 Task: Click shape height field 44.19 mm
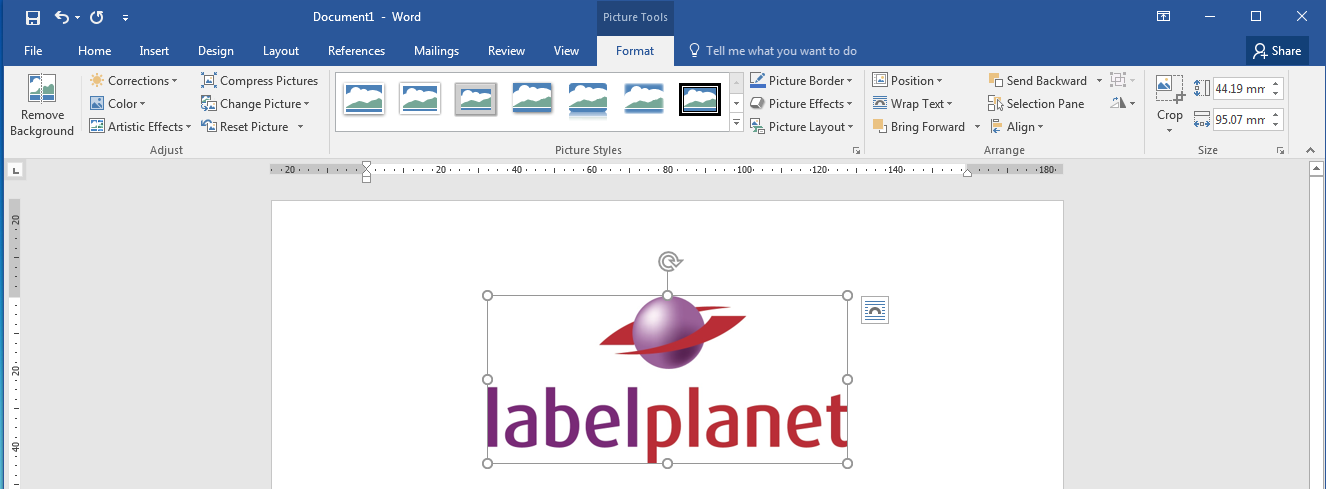[1241, 89]
